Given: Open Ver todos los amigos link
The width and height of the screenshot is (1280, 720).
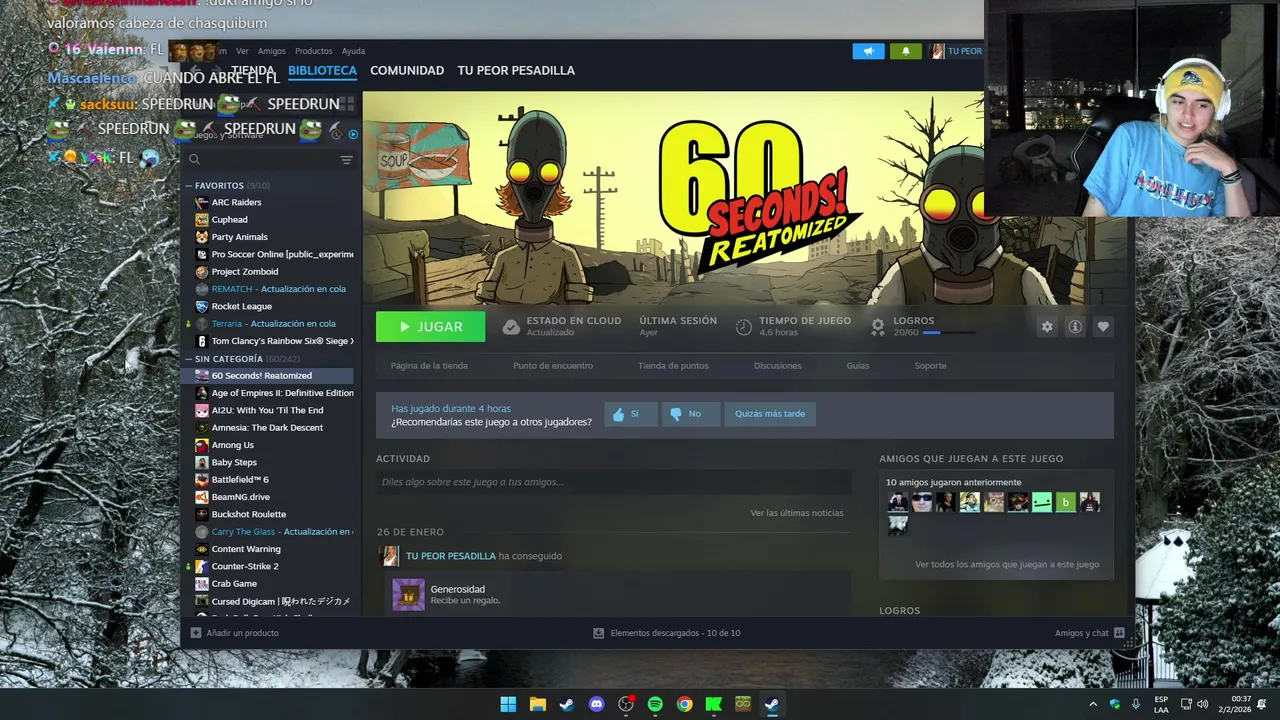Looking at the screenshot, I should tap(1007, 565).
